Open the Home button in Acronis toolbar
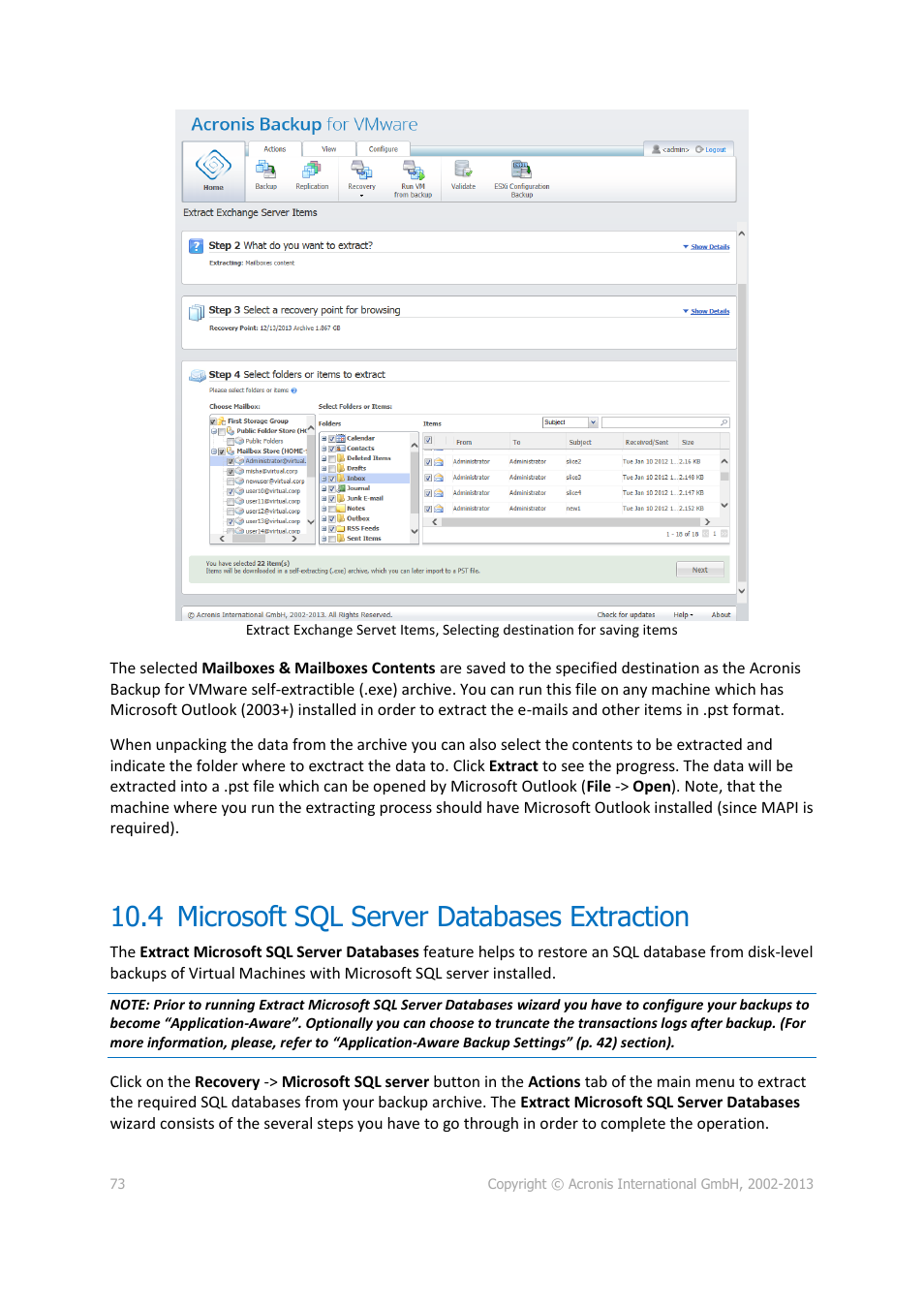 213,171
